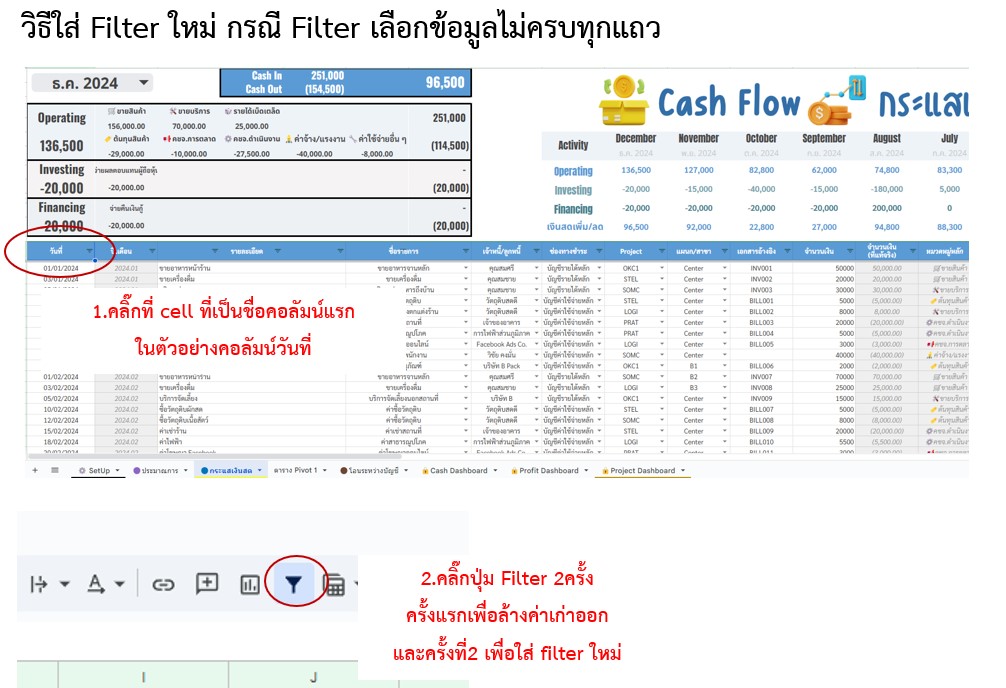Click the Filter funnel icon in toolbar
Viewport: 1006px width, 688px height.
(294, 584)
